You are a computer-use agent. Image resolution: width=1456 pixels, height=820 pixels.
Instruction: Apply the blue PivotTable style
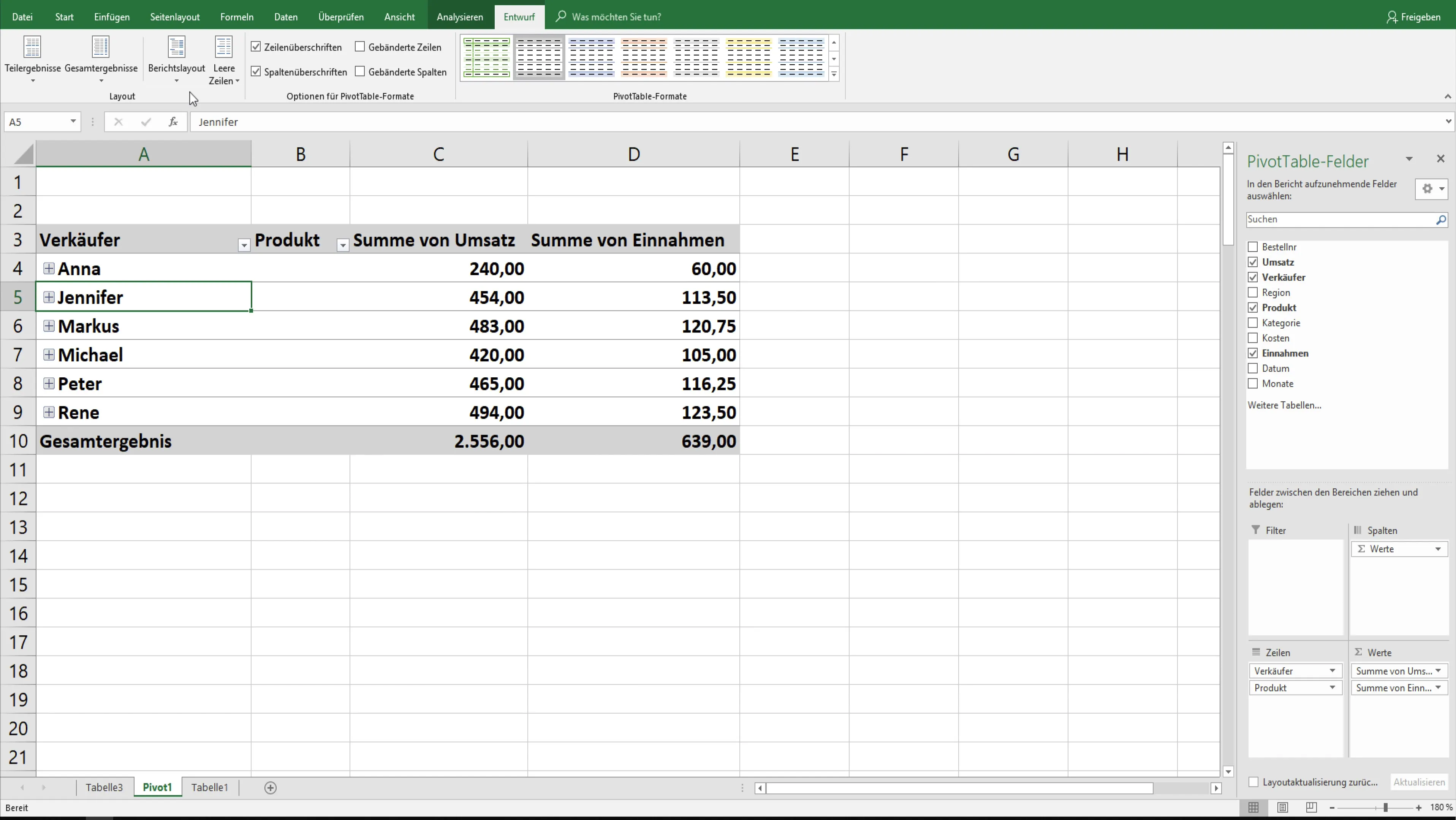tap(591, 58)
